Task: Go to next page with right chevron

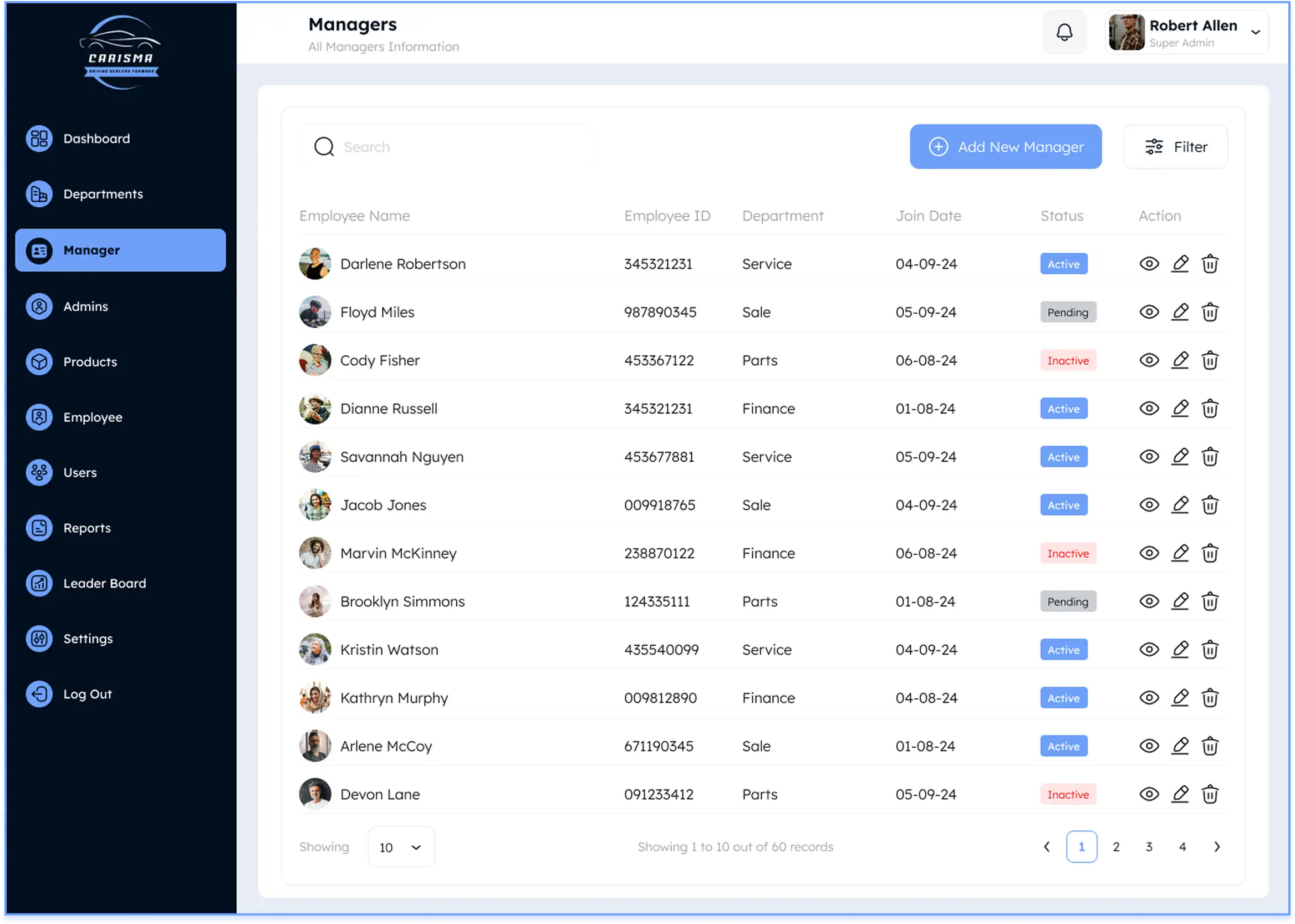Action: pyautogui.click(x=1216, y=846)
